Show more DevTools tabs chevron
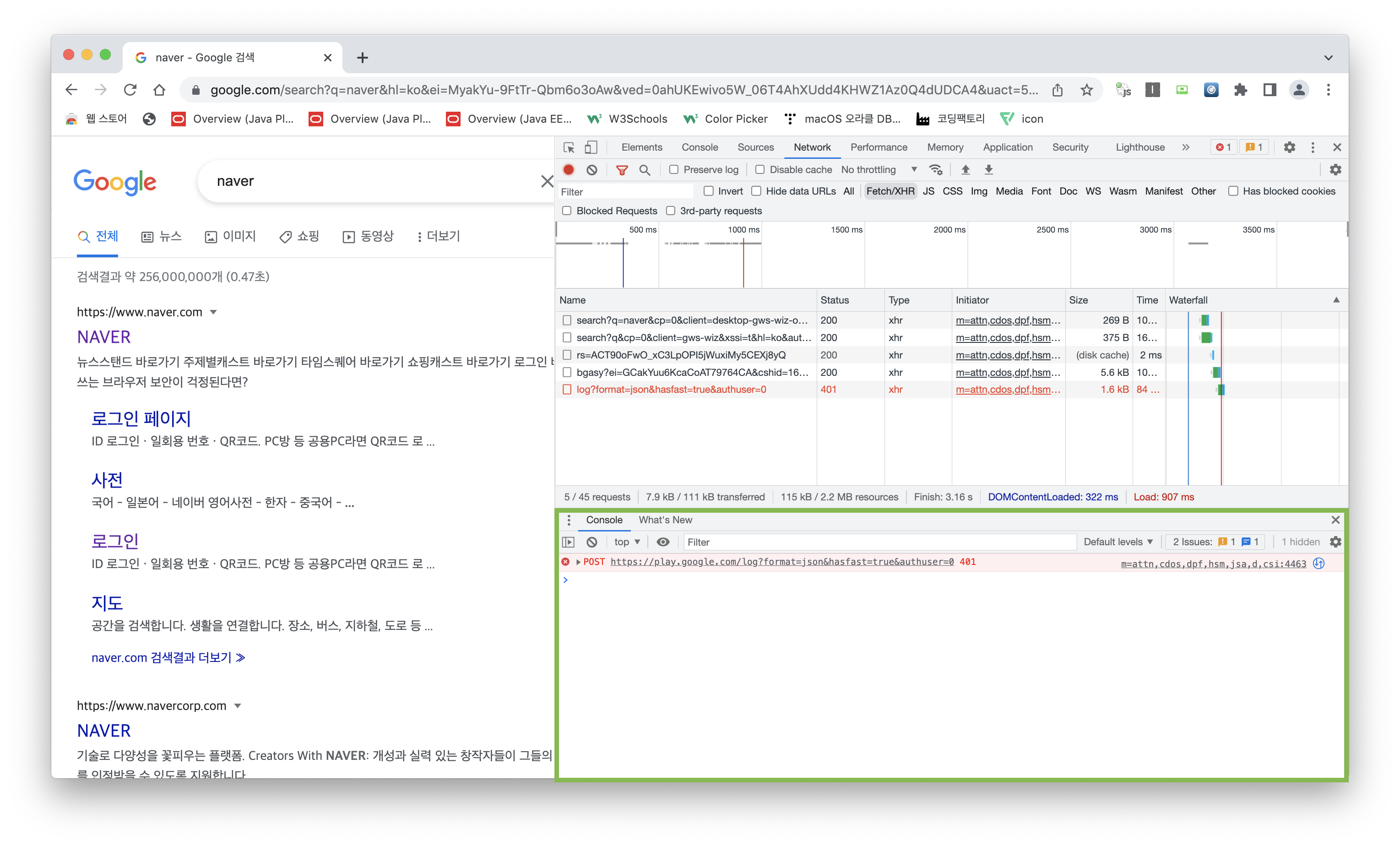The height and width of the screenshot is (846, 1400). pyautogui.click(x=1185, y=147)
